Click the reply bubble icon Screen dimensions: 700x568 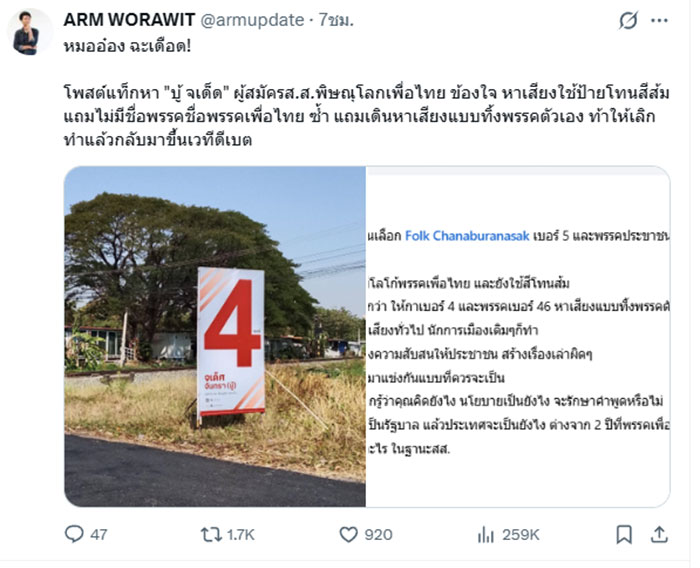74,534
